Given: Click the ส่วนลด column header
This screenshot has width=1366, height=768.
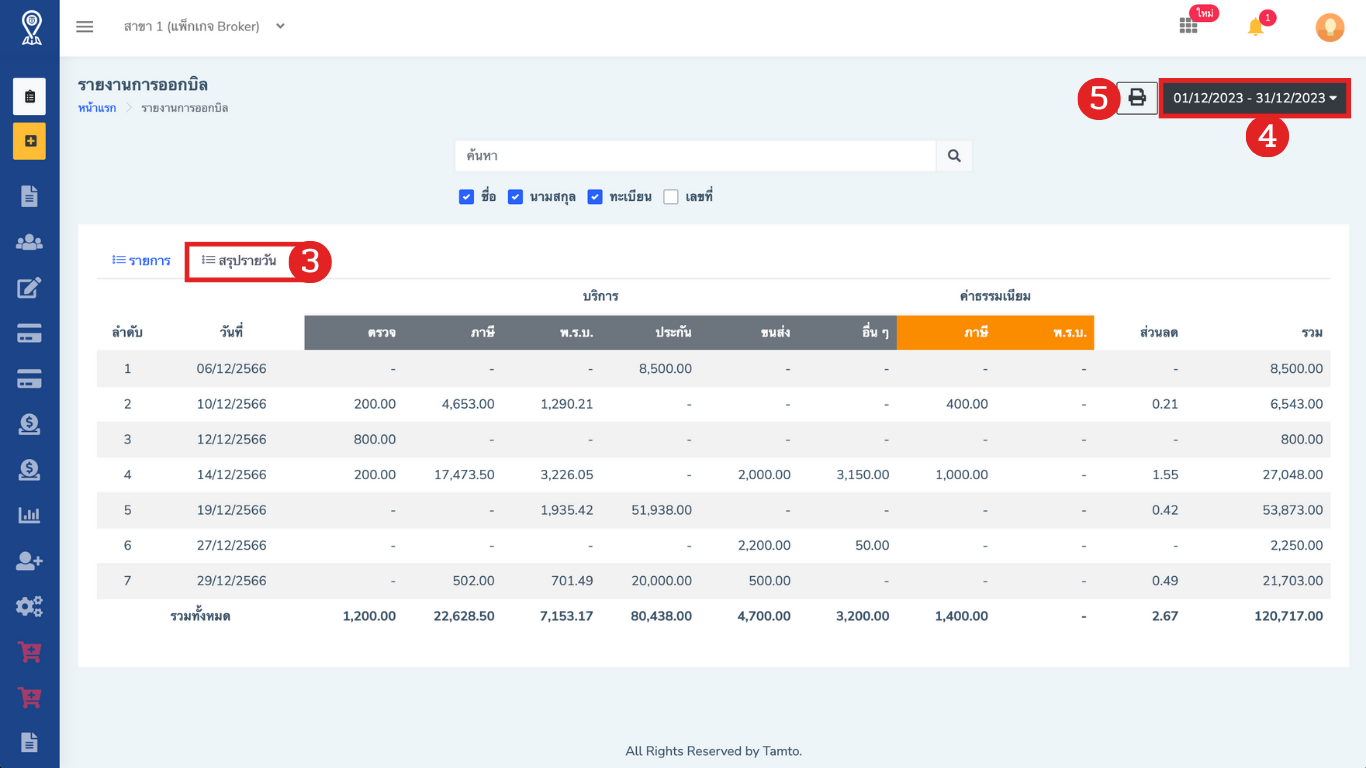Looking at the screenshot, I should click(1159, 333).
